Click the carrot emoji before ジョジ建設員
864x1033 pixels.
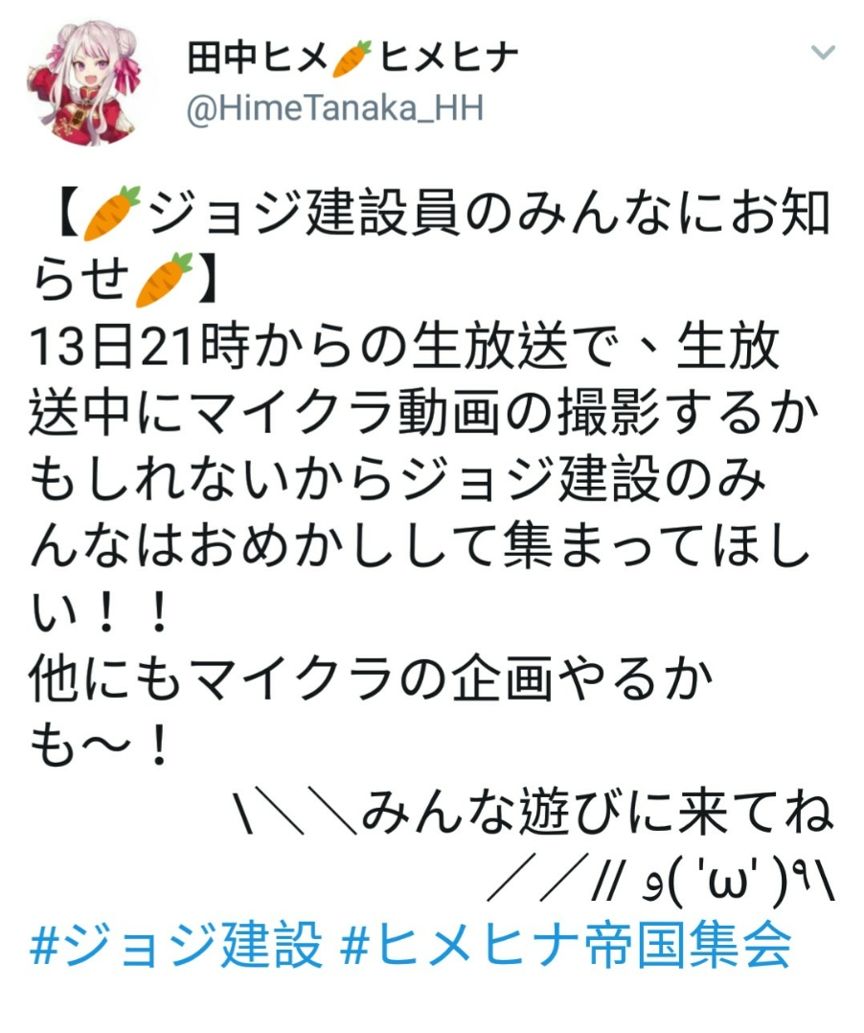coord(111,213)
